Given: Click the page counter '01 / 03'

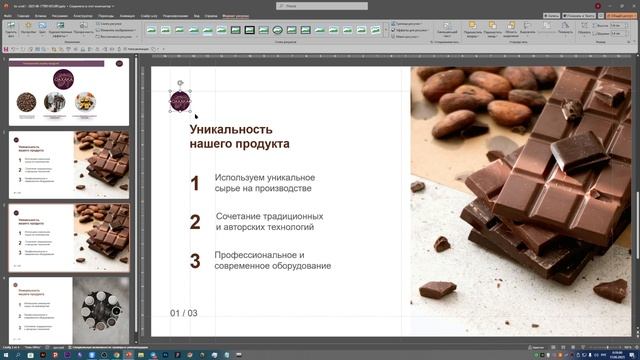Looking at the screenshot, I should tap(184, 313).
